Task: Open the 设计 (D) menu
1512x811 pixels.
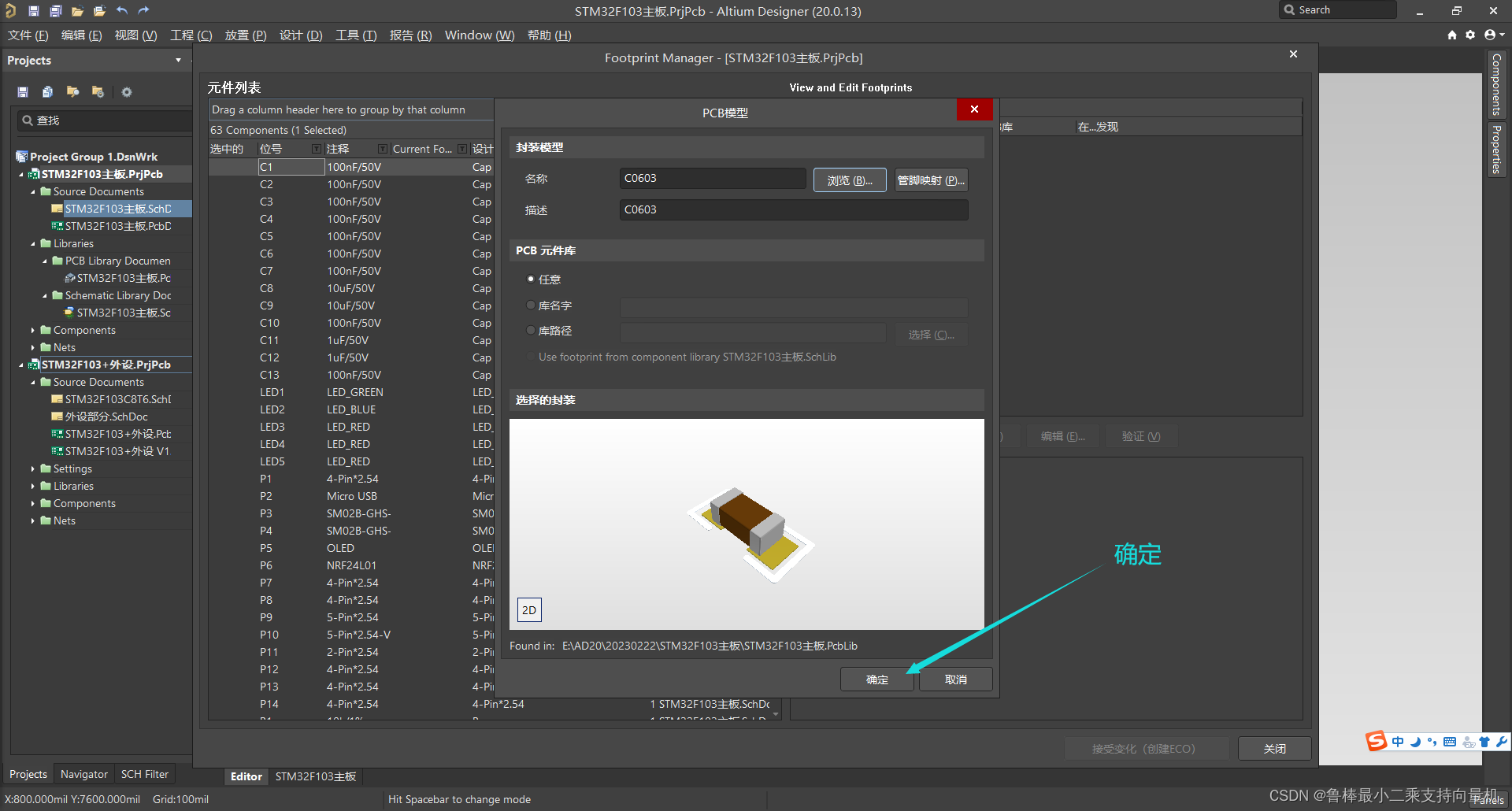Action: [x=301, y=35]
